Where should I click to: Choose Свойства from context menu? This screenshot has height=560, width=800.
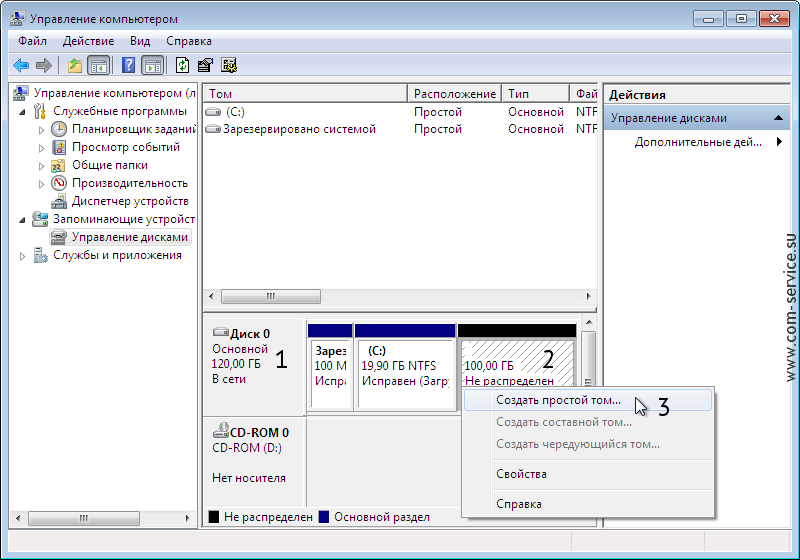tap(588, 474)
